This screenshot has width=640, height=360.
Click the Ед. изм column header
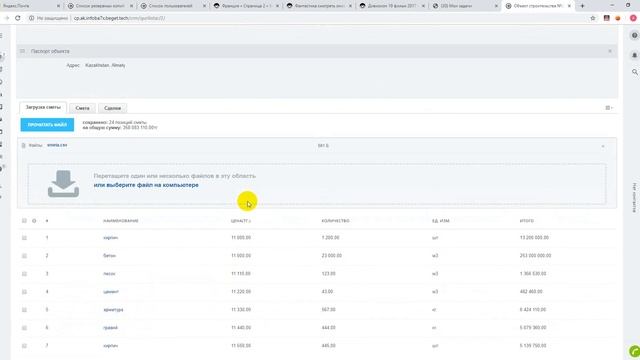click(440, 221)
